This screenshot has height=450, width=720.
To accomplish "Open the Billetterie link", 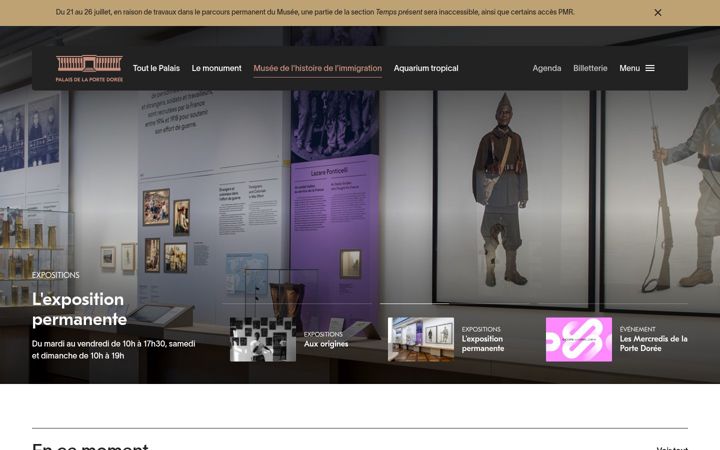I will click(590, 68).
